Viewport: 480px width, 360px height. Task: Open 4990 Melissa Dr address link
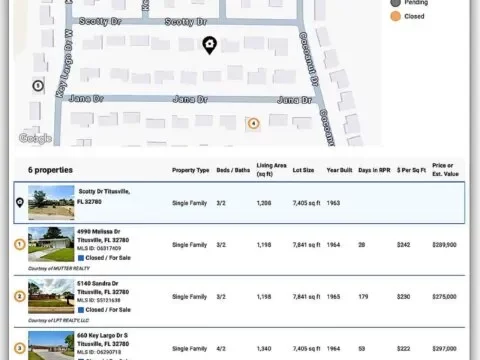coord(103,236)
